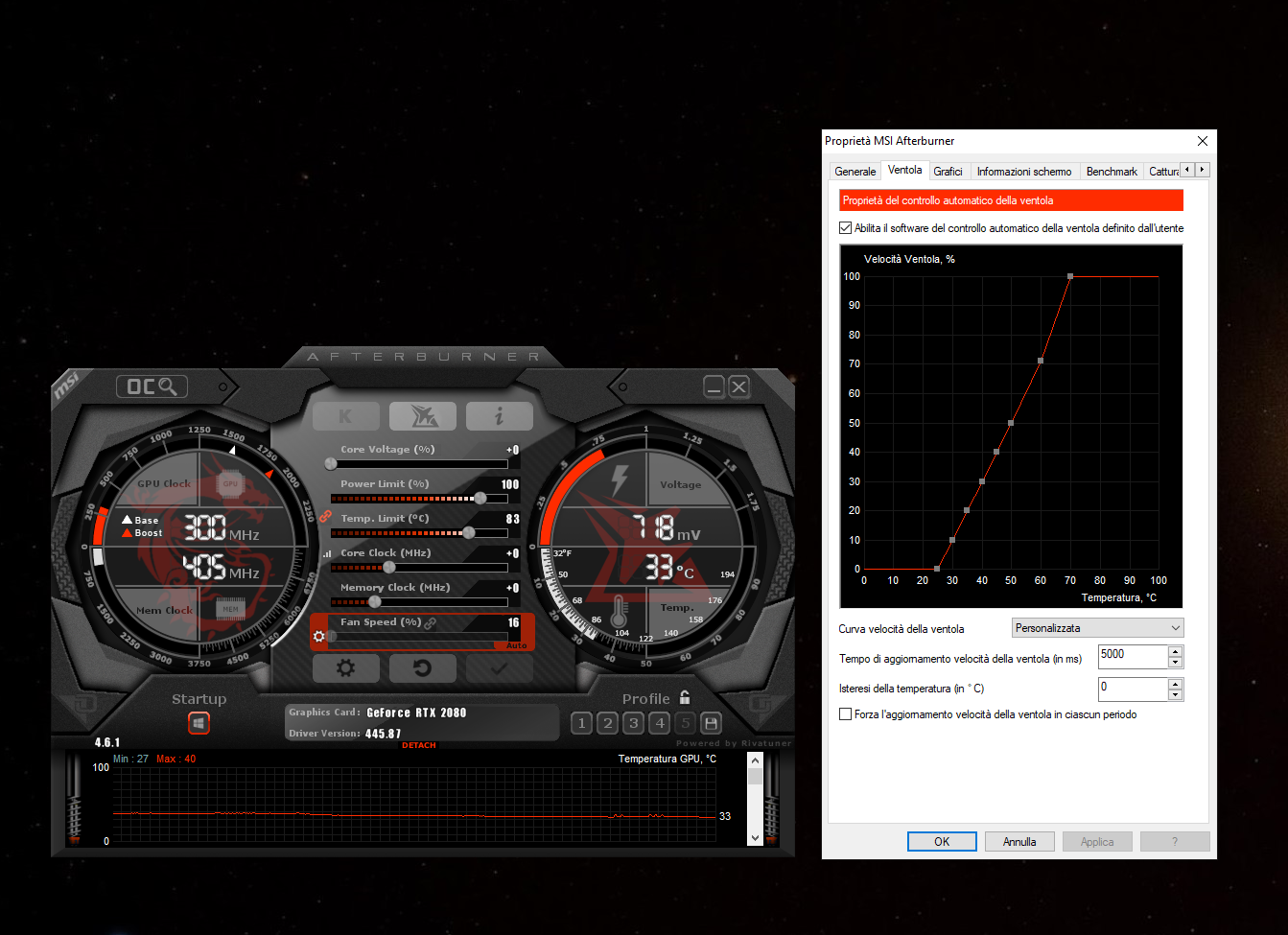Toggle Abilita il software del controllo automatico checkbox
Screen dimensions: 1288x935
pos(845,228)
